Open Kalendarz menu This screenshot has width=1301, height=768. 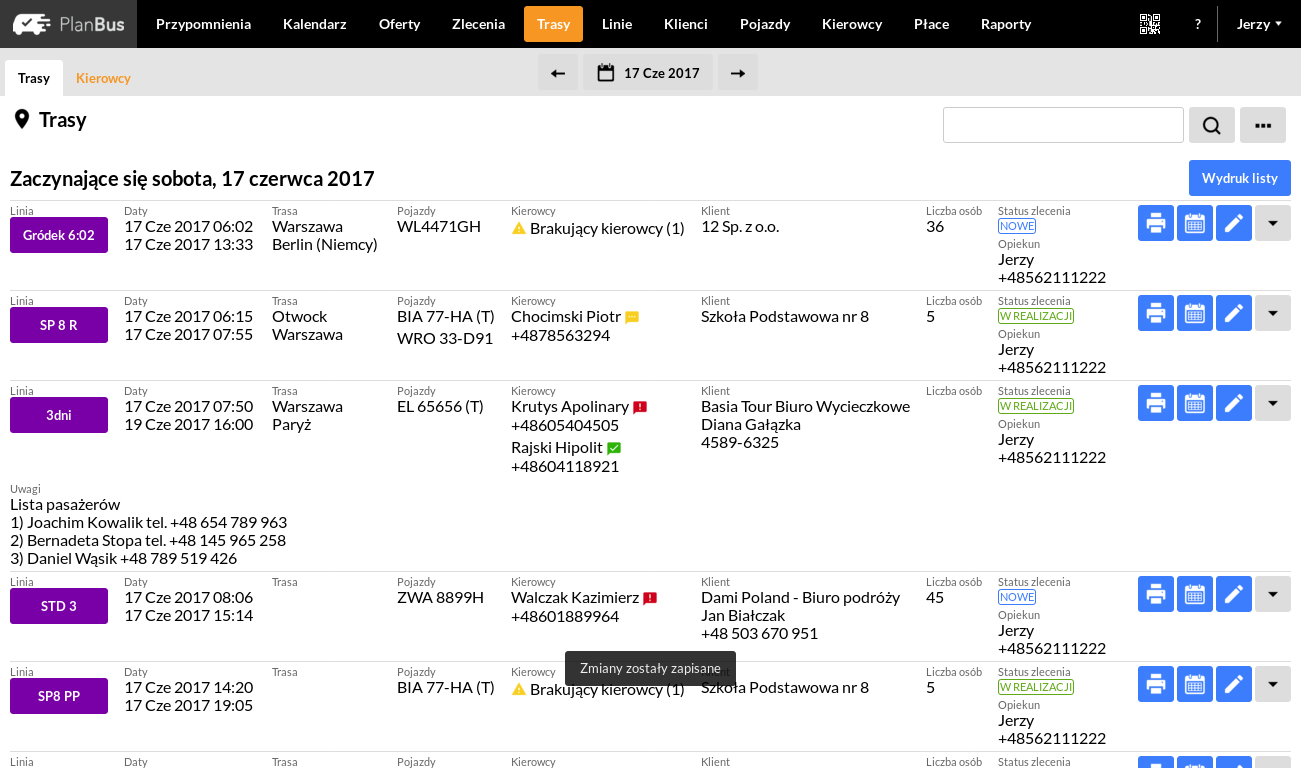coord(315,24)
